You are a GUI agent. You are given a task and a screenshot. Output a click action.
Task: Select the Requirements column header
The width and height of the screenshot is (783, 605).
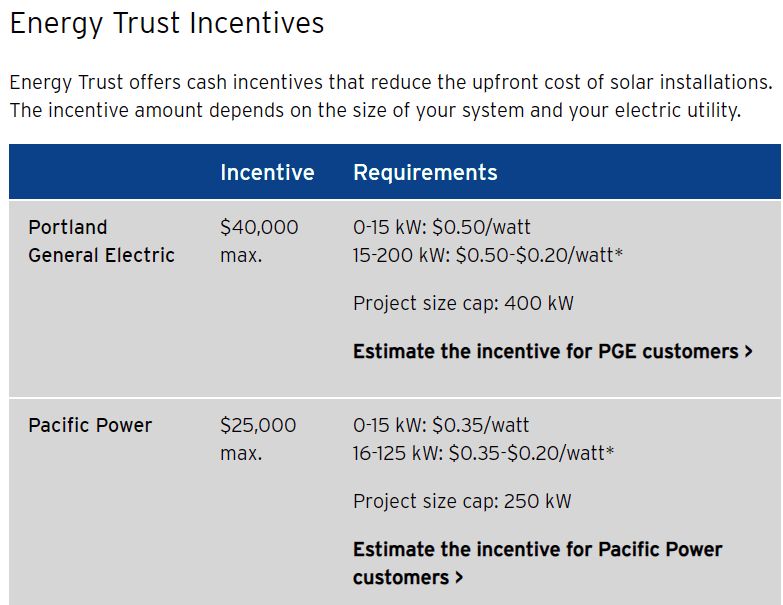[x=425, y=173]
